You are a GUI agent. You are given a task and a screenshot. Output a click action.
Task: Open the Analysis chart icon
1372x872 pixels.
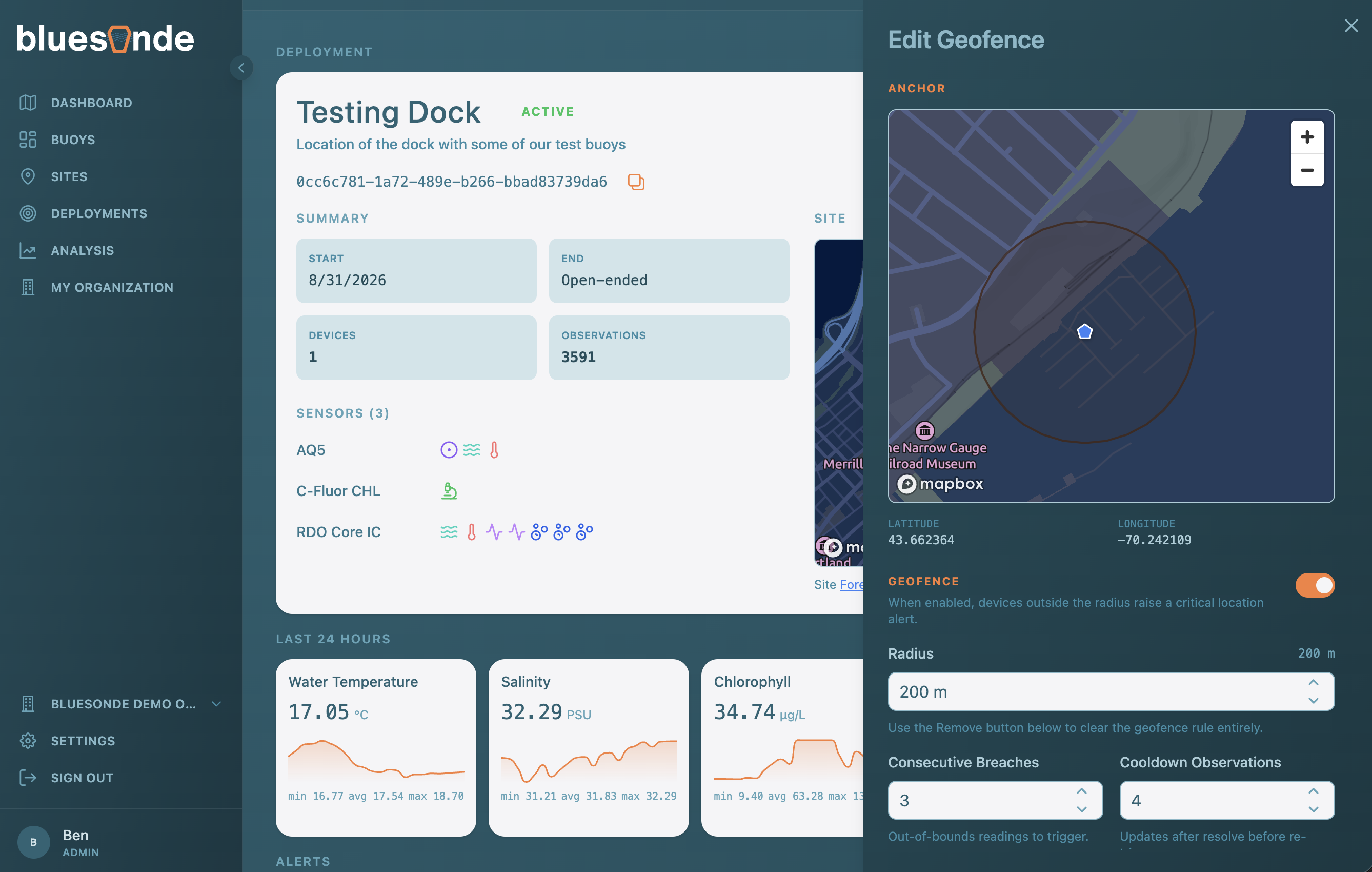27,250
